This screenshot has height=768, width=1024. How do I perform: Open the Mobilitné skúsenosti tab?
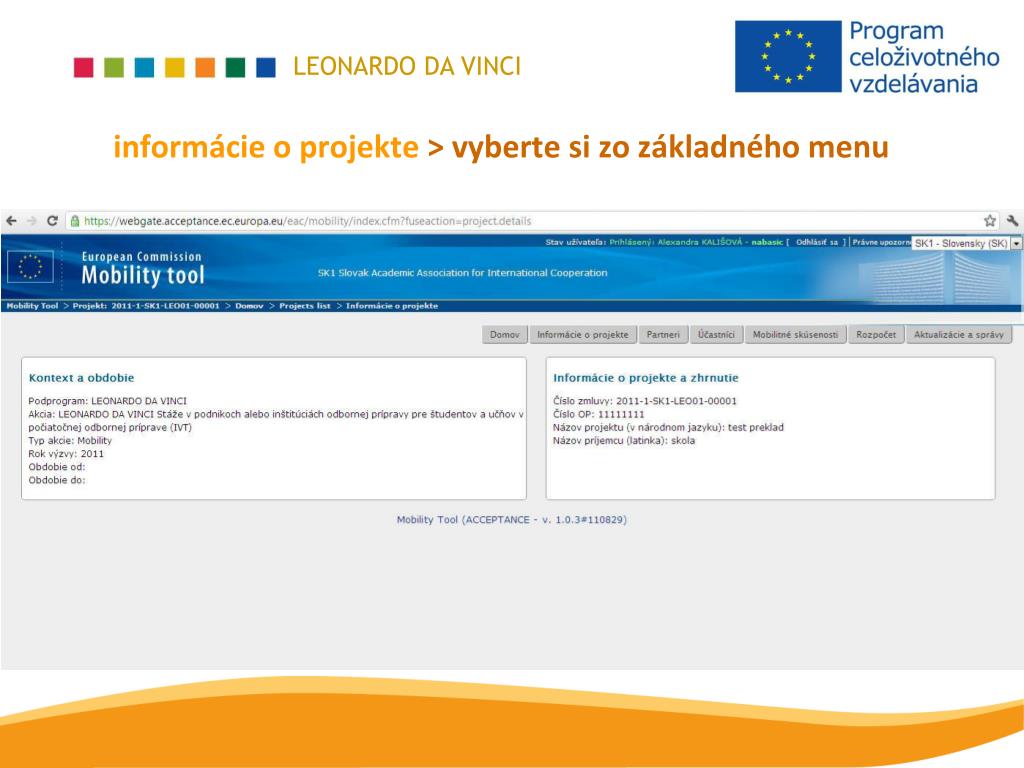coord(795,334)
